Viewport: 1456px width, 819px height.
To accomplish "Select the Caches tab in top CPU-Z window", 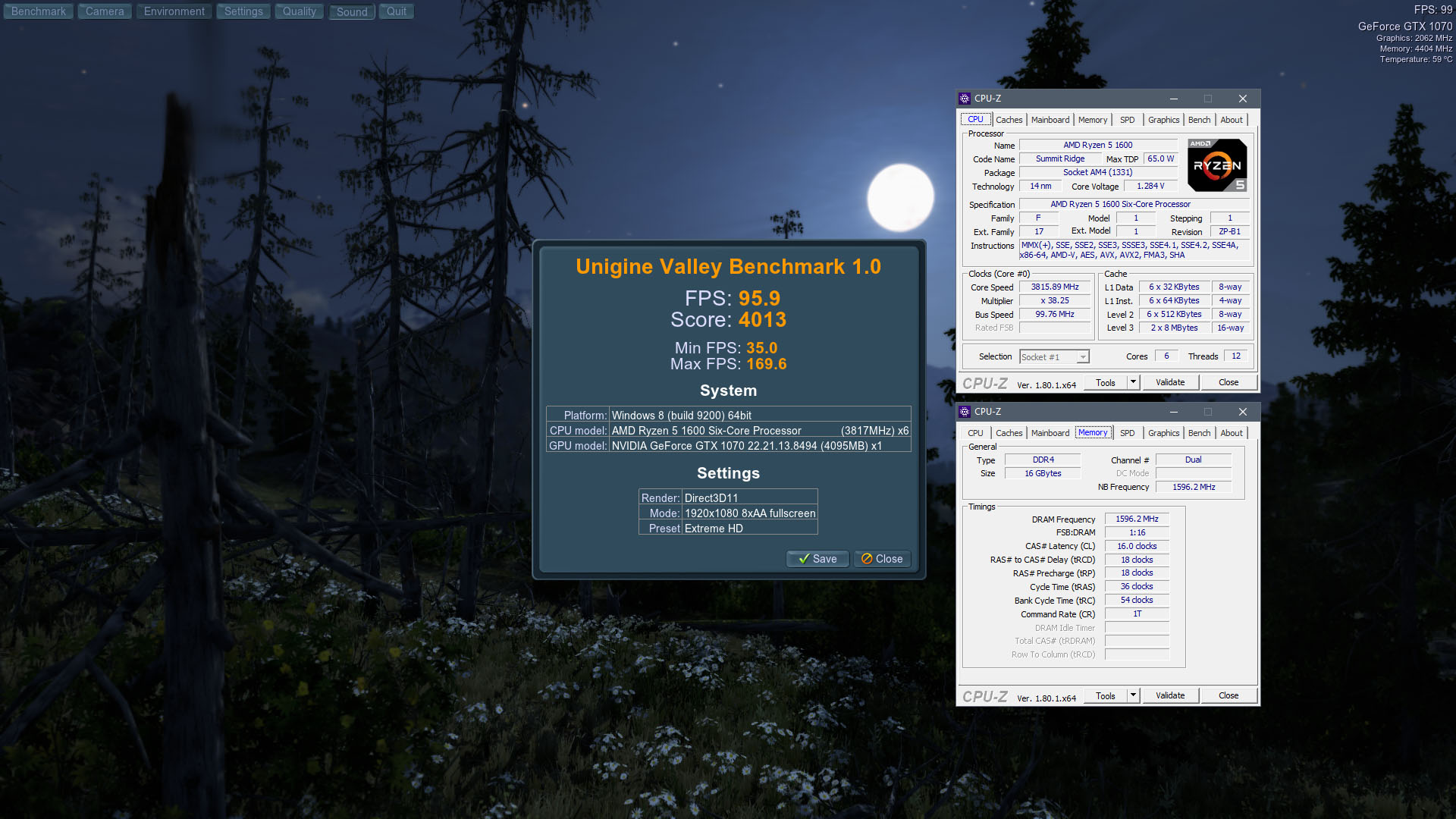I will [x=1009, y=120].
